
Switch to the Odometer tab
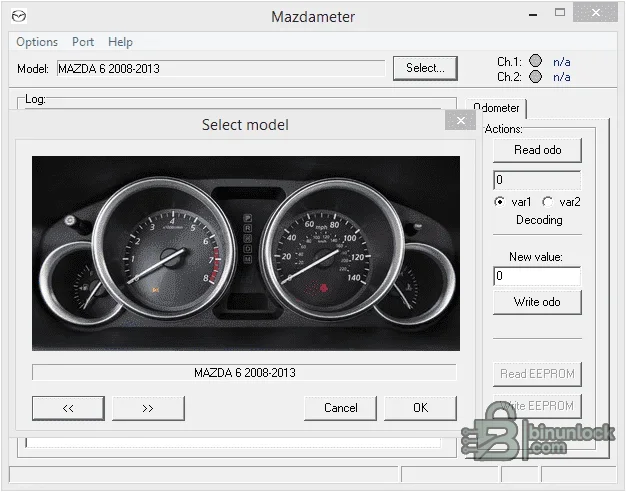[496, 108]
